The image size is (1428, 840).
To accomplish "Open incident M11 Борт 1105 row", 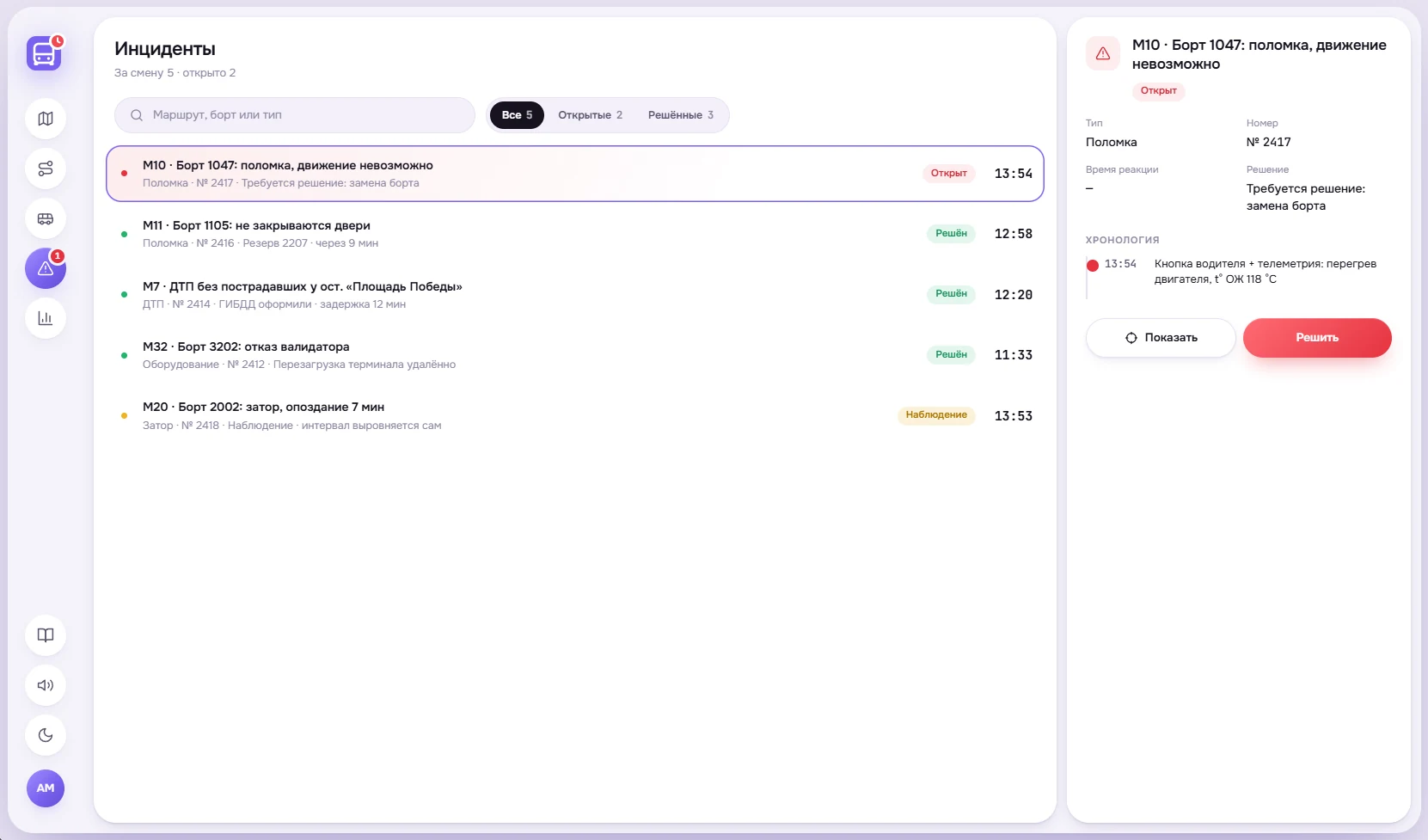I will [x=575, y=234].
